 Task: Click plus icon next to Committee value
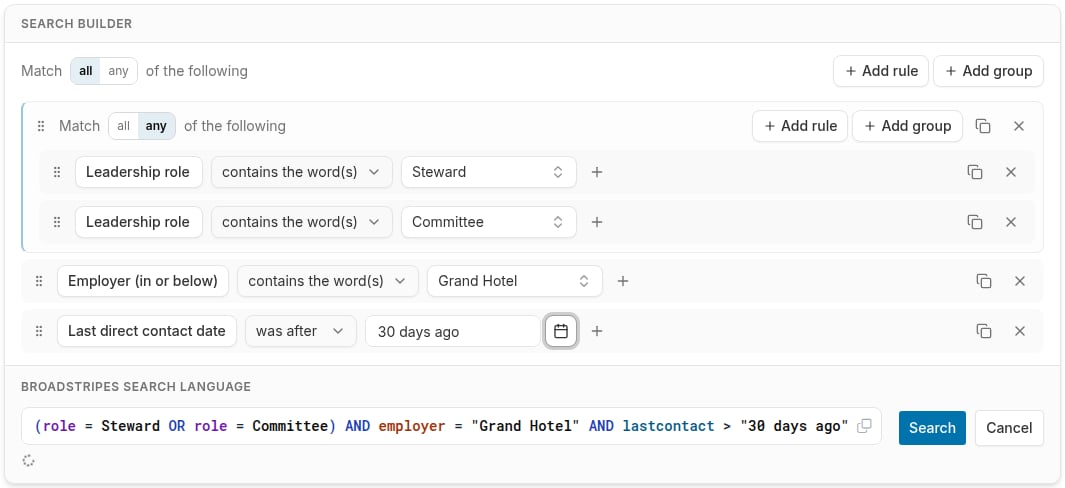click(597, 222)
